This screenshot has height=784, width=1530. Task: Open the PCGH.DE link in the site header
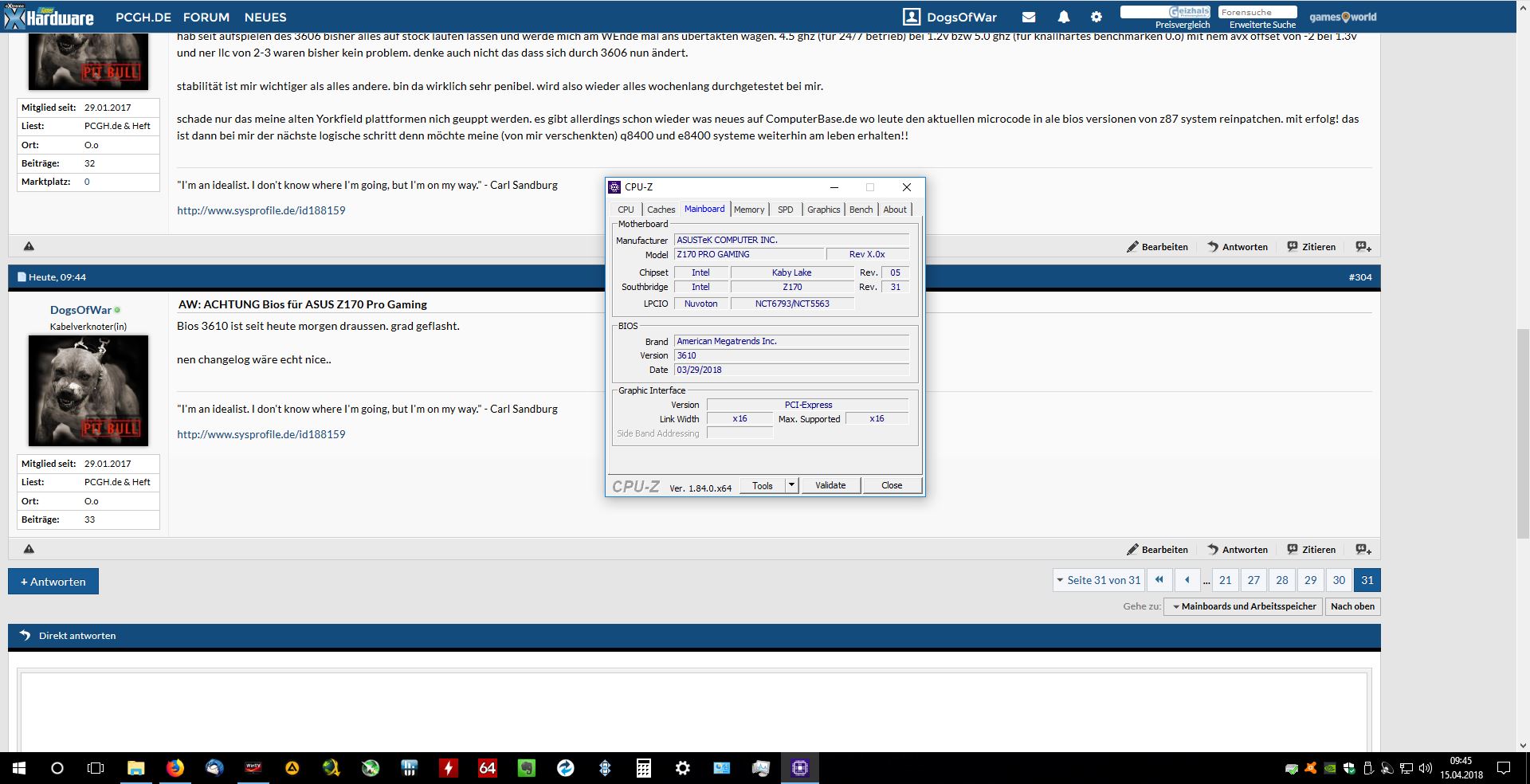(143, 17)
